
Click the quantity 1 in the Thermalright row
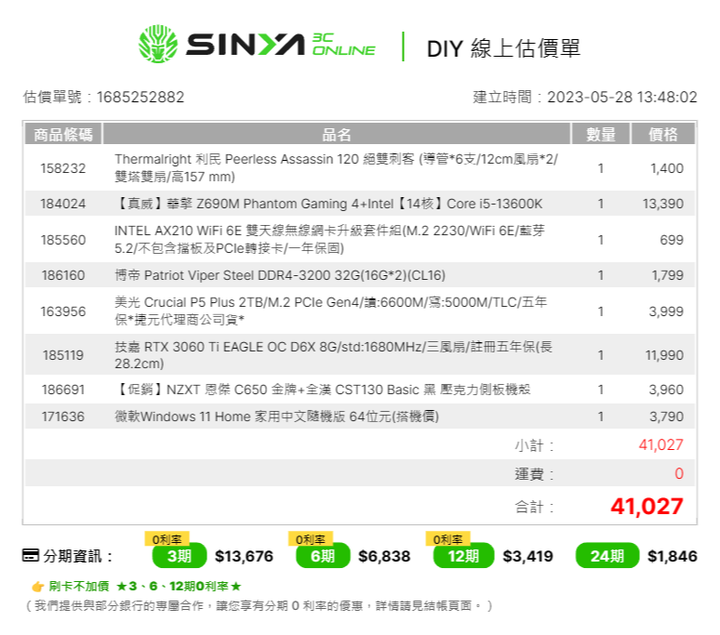(601, 168)
